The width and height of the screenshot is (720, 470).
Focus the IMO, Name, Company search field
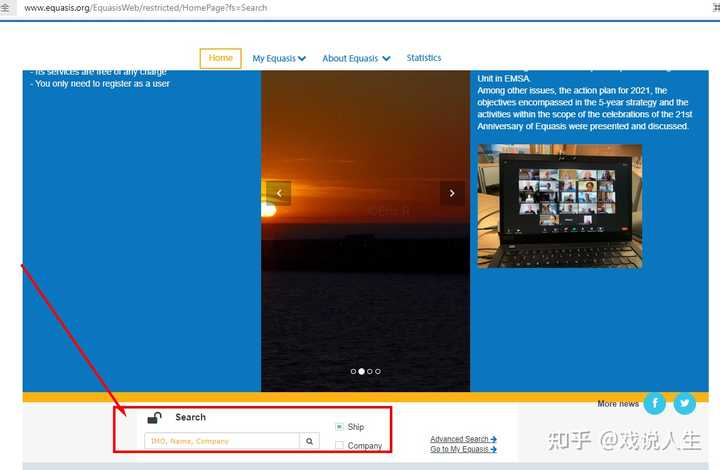click(x=222, y=441)
